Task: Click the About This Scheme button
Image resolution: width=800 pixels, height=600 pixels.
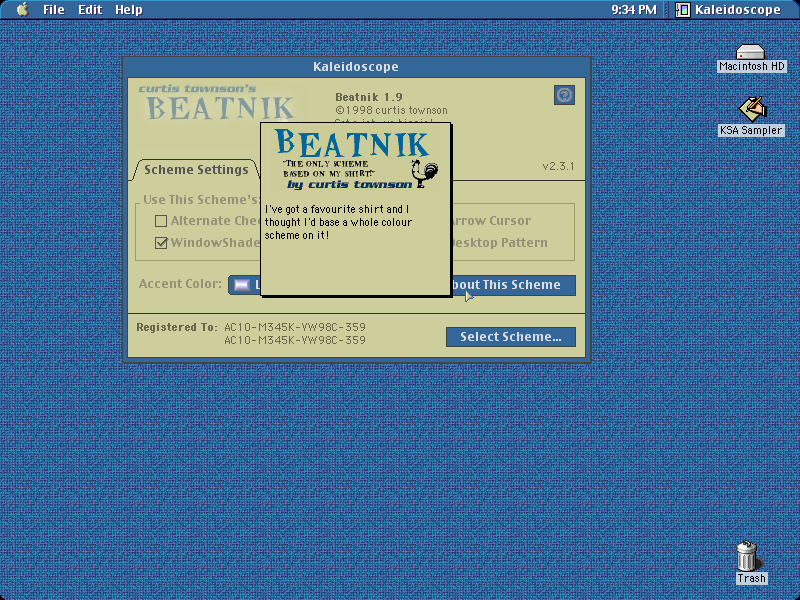Action: [x=513, y=285]
